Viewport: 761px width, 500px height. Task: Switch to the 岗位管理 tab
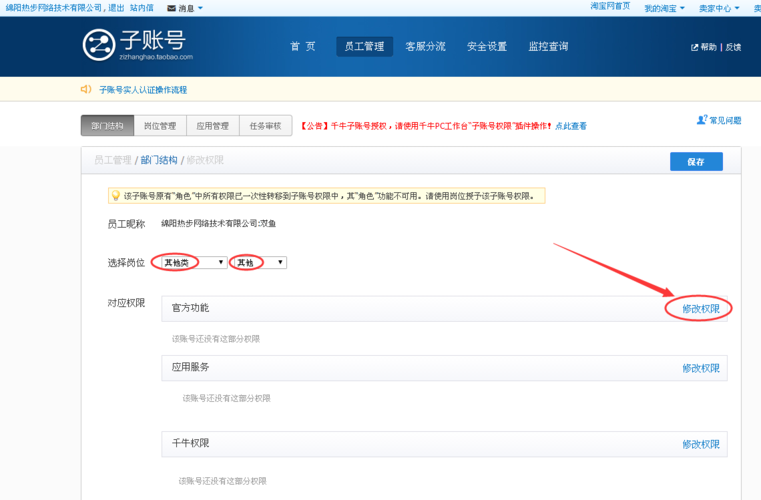[x=160, y=126]
